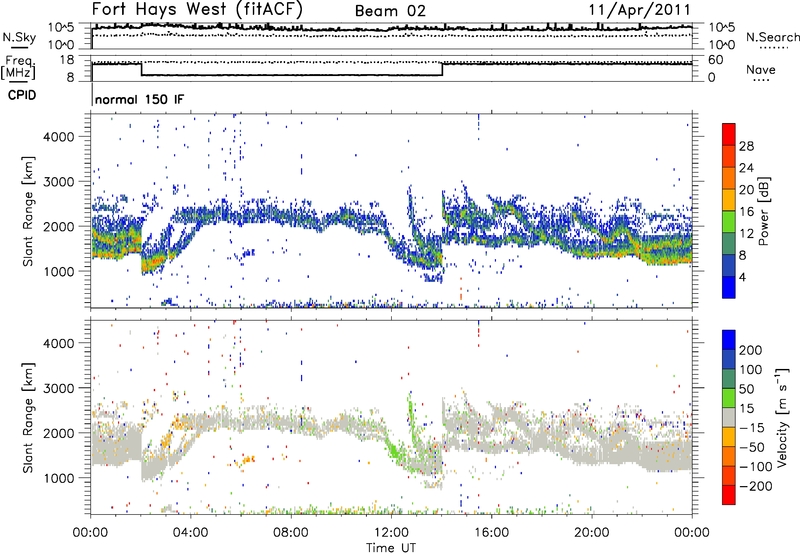This screenshot has height=554, width=800.
Task: Click the light green segment of the power colorbar
Action: click(x=729, y=222)
